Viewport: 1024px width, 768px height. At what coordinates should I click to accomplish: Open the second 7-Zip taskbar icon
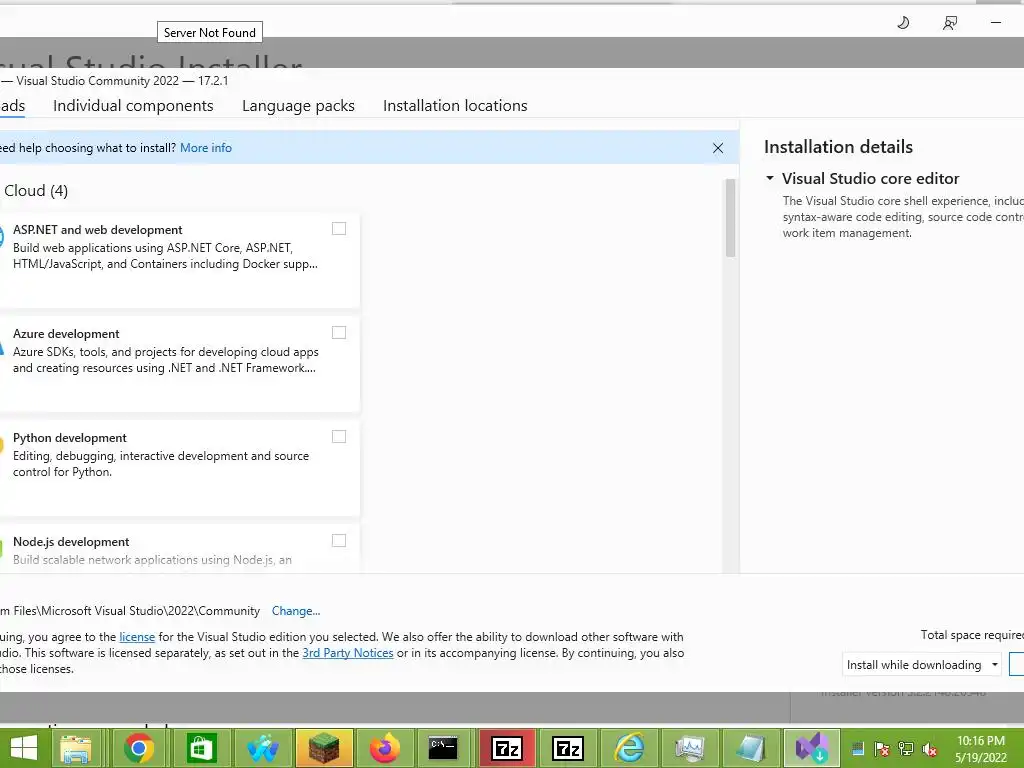coord(568,748)
